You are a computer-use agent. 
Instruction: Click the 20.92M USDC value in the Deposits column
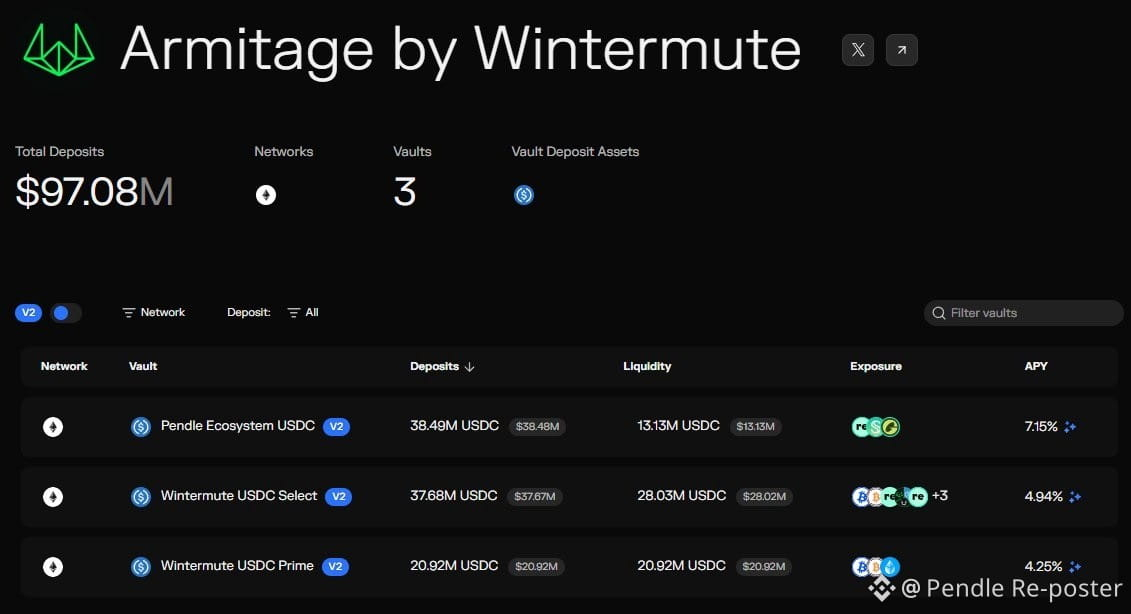tap(454, 566)
